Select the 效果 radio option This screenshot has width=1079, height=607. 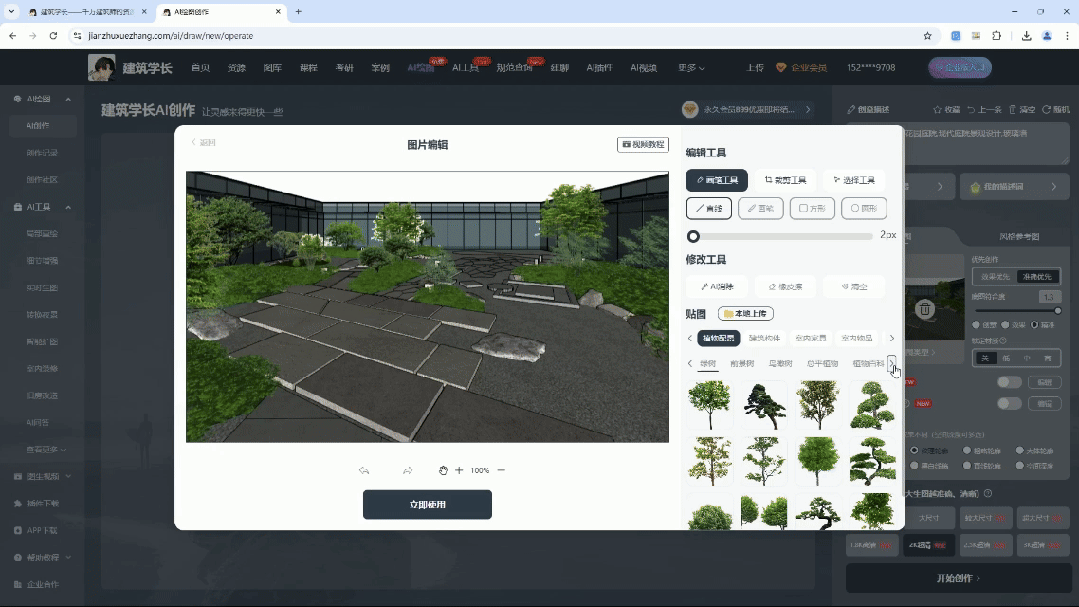(1005, 325)
